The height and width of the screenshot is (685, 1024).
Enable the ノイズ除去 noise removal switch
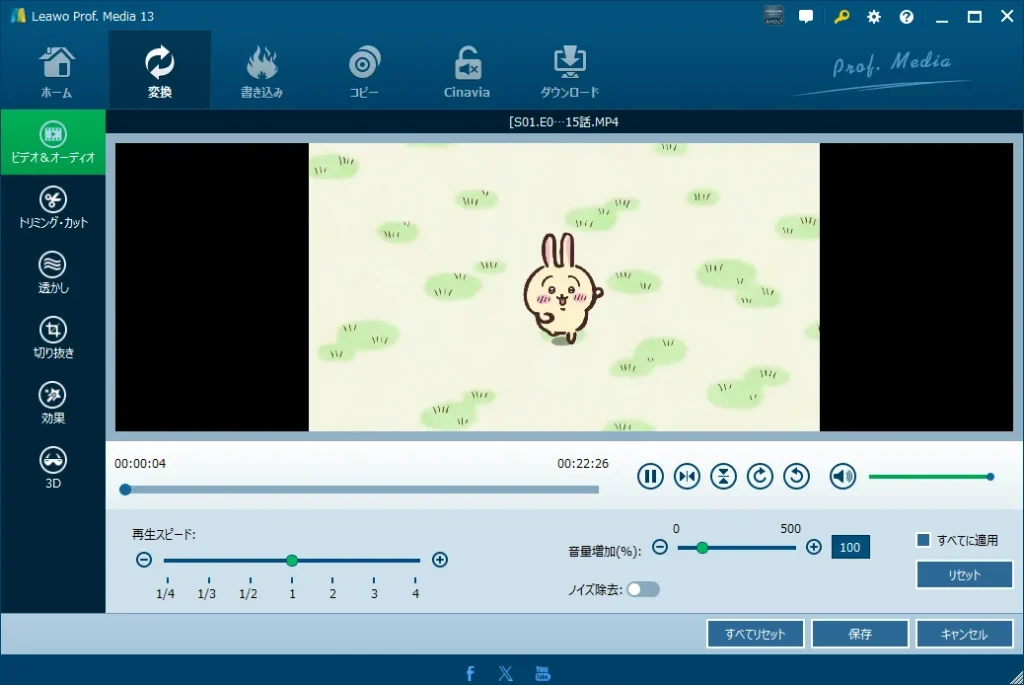tap(643, 589)
